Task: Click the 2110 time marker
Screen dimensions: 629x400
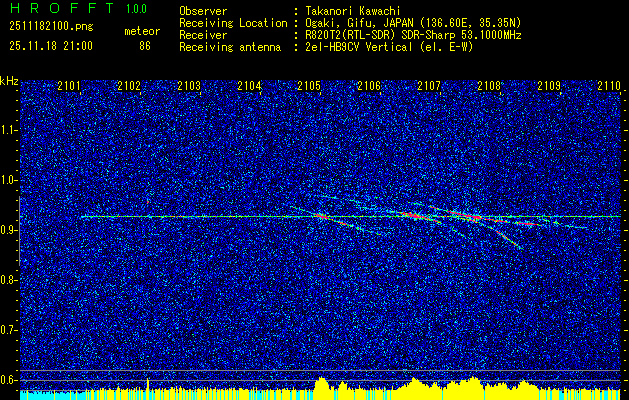Action: pos(609,85)
